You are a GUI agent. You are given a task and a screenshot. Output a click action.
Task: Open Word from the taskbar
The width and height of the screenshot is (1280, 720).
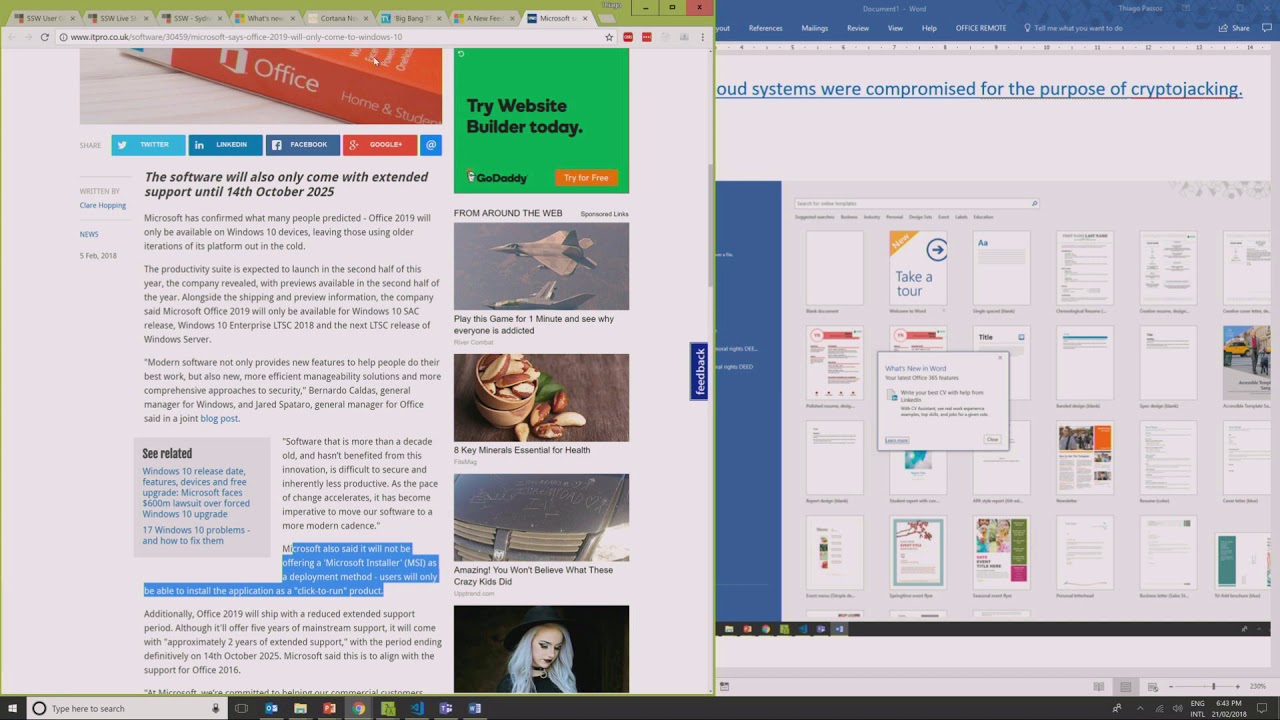coord(475,708)
